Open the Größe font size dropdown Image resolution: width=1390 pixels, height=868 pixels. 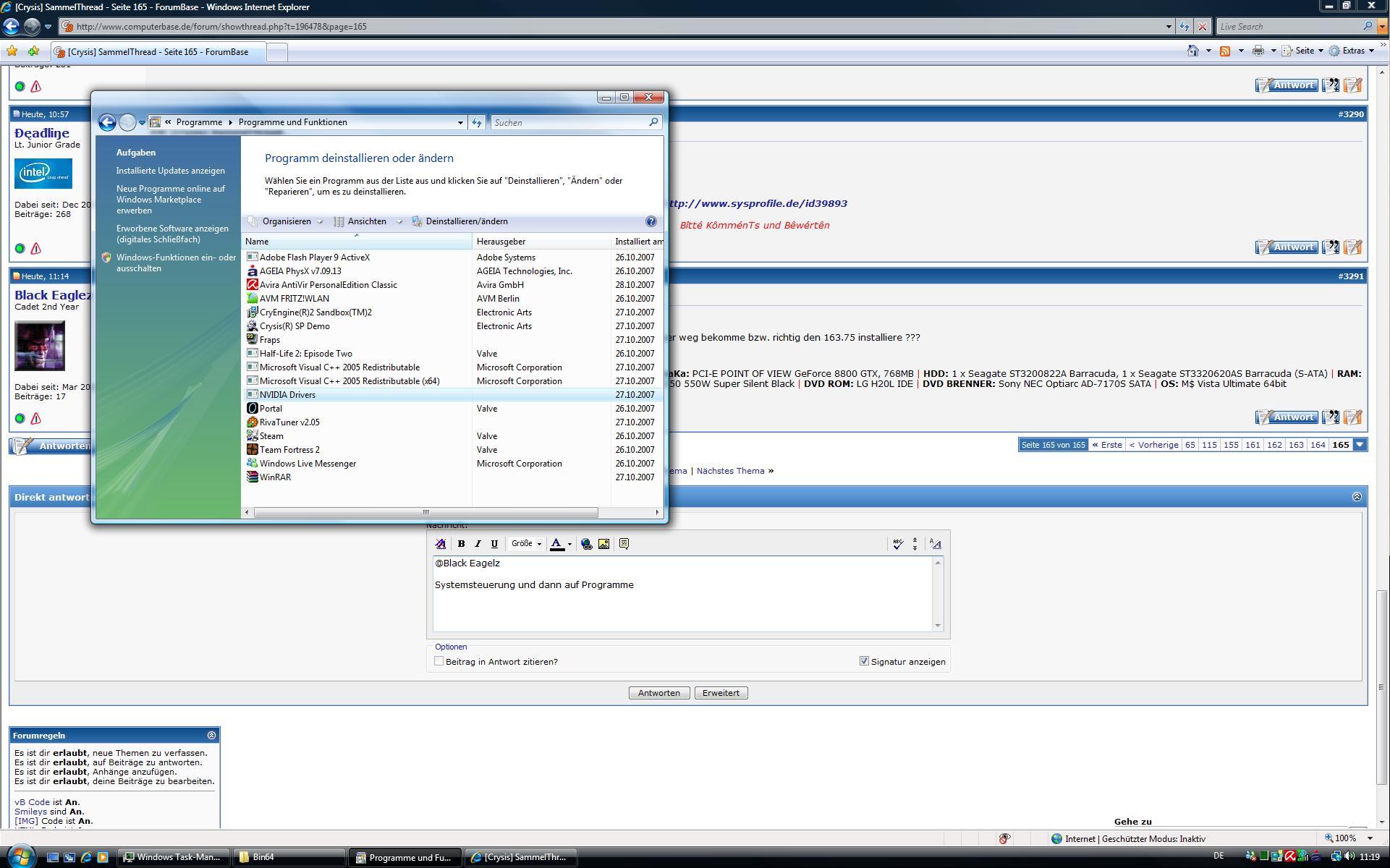[x=526, y=544]
